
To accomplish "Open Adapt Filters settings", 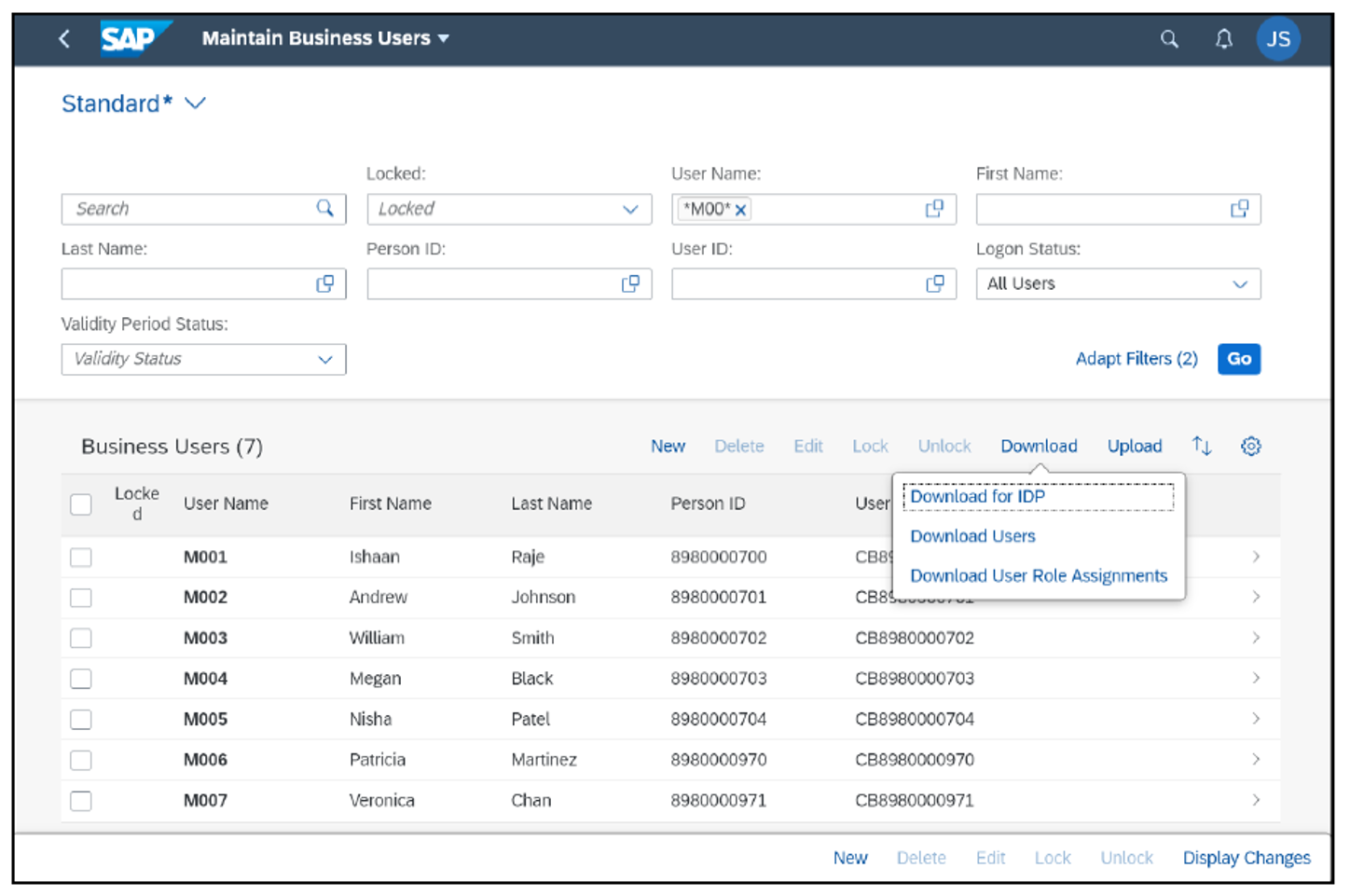I will 1136,359.
